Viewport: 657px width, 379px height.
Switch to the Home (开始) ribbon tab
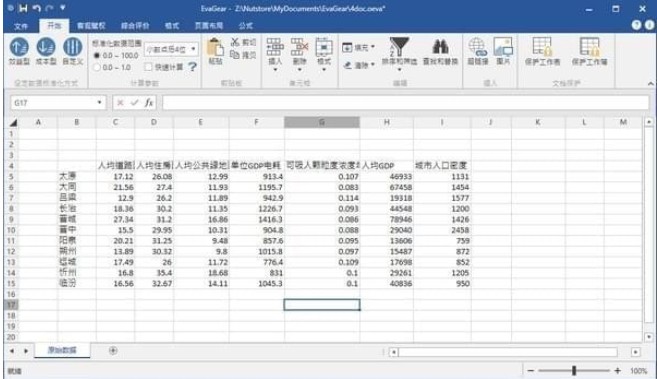(x=54, y=26)
